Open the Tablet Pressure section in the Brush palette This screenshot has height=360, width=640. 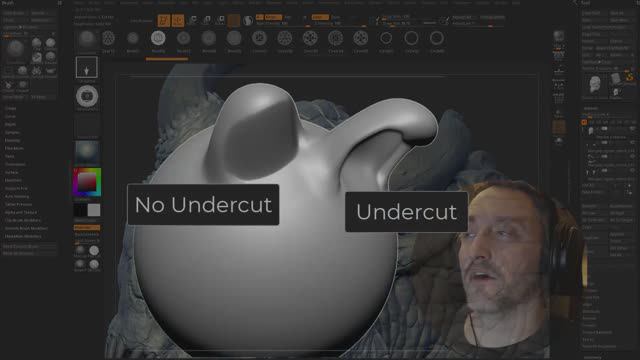(x=18, y=204)
